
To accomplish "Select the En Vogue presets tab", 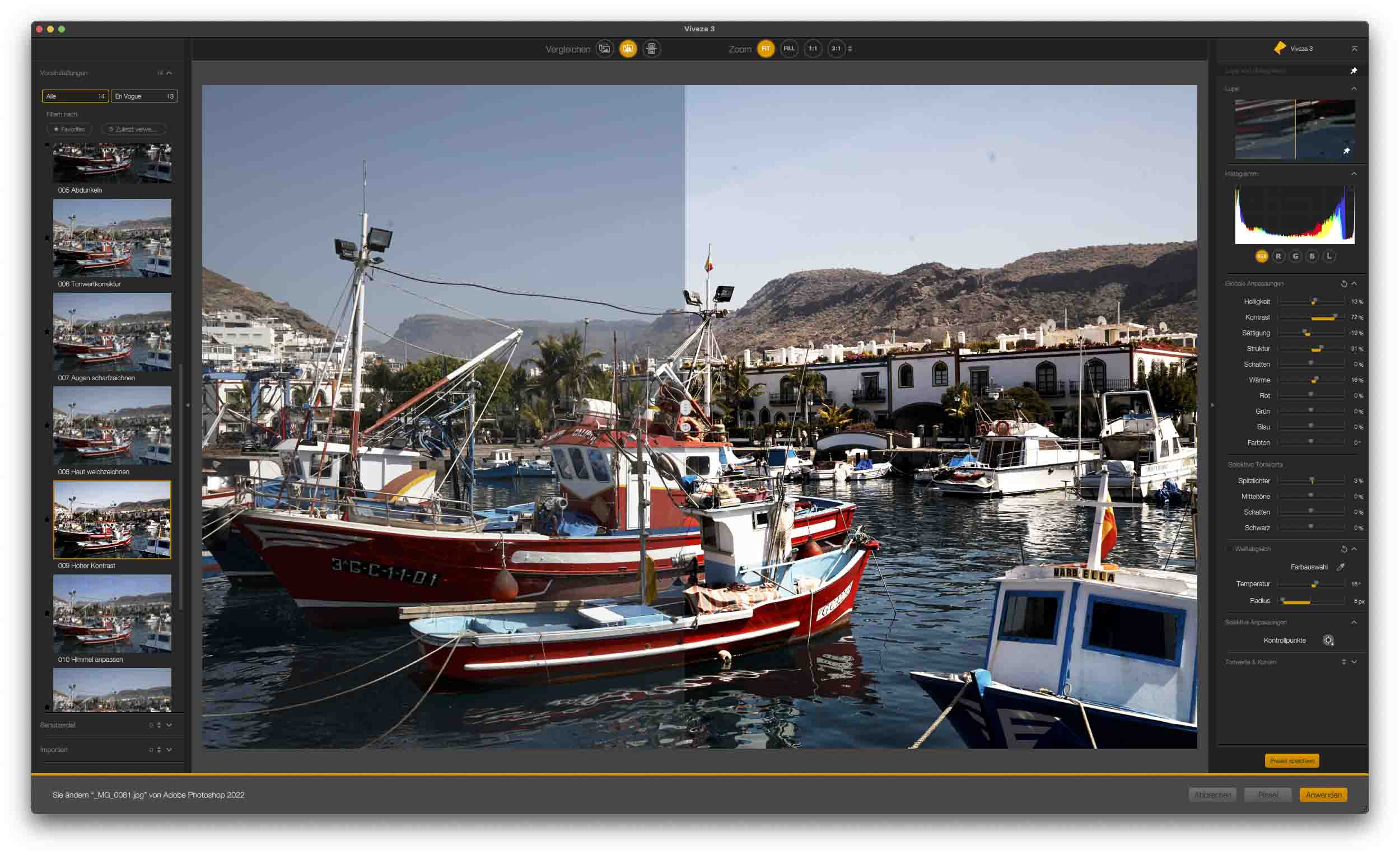I will (144, 96).
